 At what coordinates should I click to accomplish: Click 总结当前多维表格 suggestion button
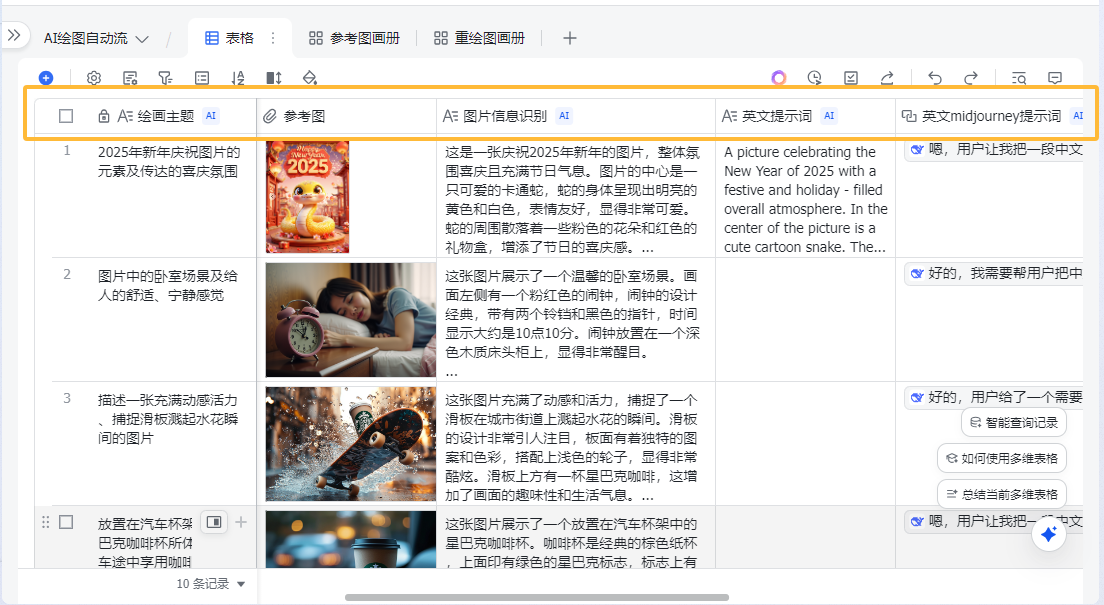pyautogui.click(x=1002, y=494)
